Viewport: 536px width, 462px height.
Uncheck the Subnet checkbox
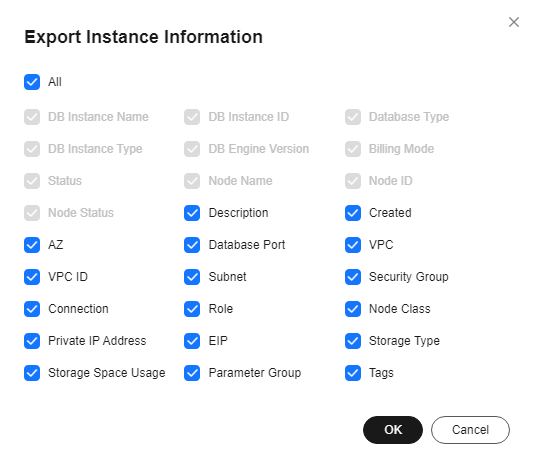tap(192, 277)
